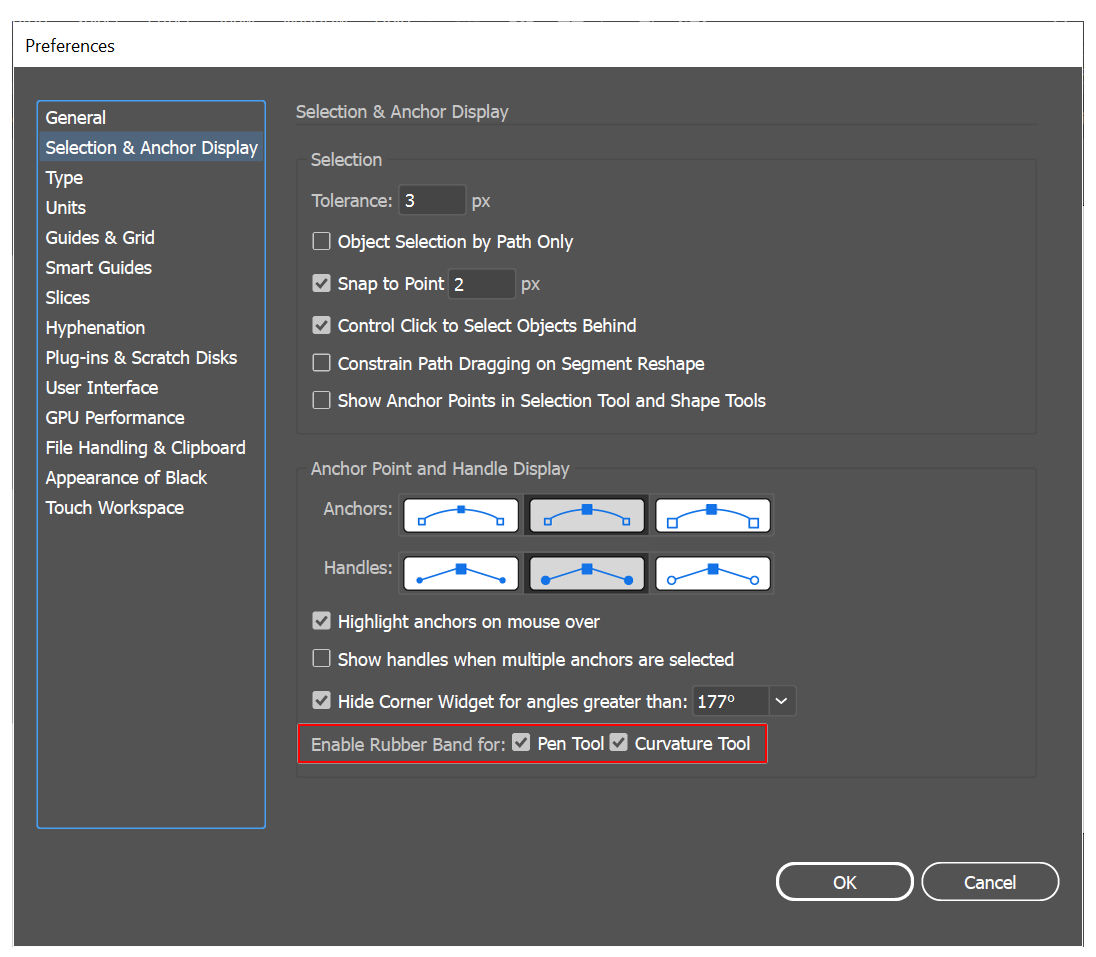The image size is (1096, 957).
Task: Cancel the Preferences dialog
Action: 990,882
